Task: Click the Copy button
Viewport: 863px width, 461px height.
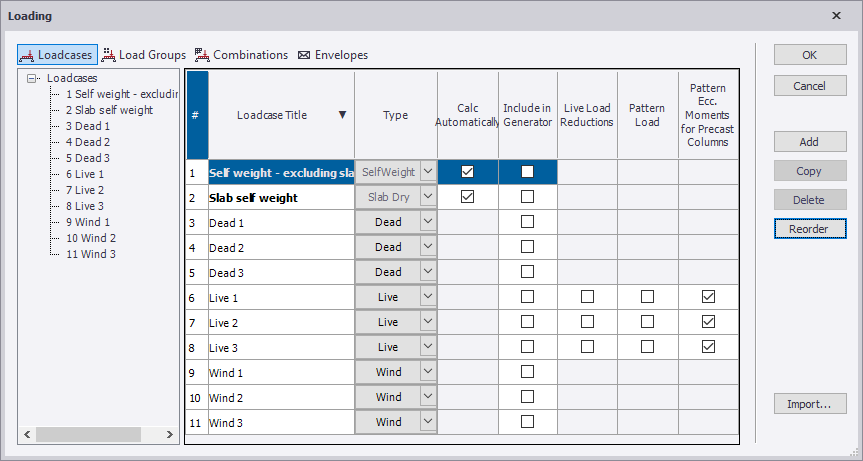Action: pyautogui.click(x=810, y=171)
